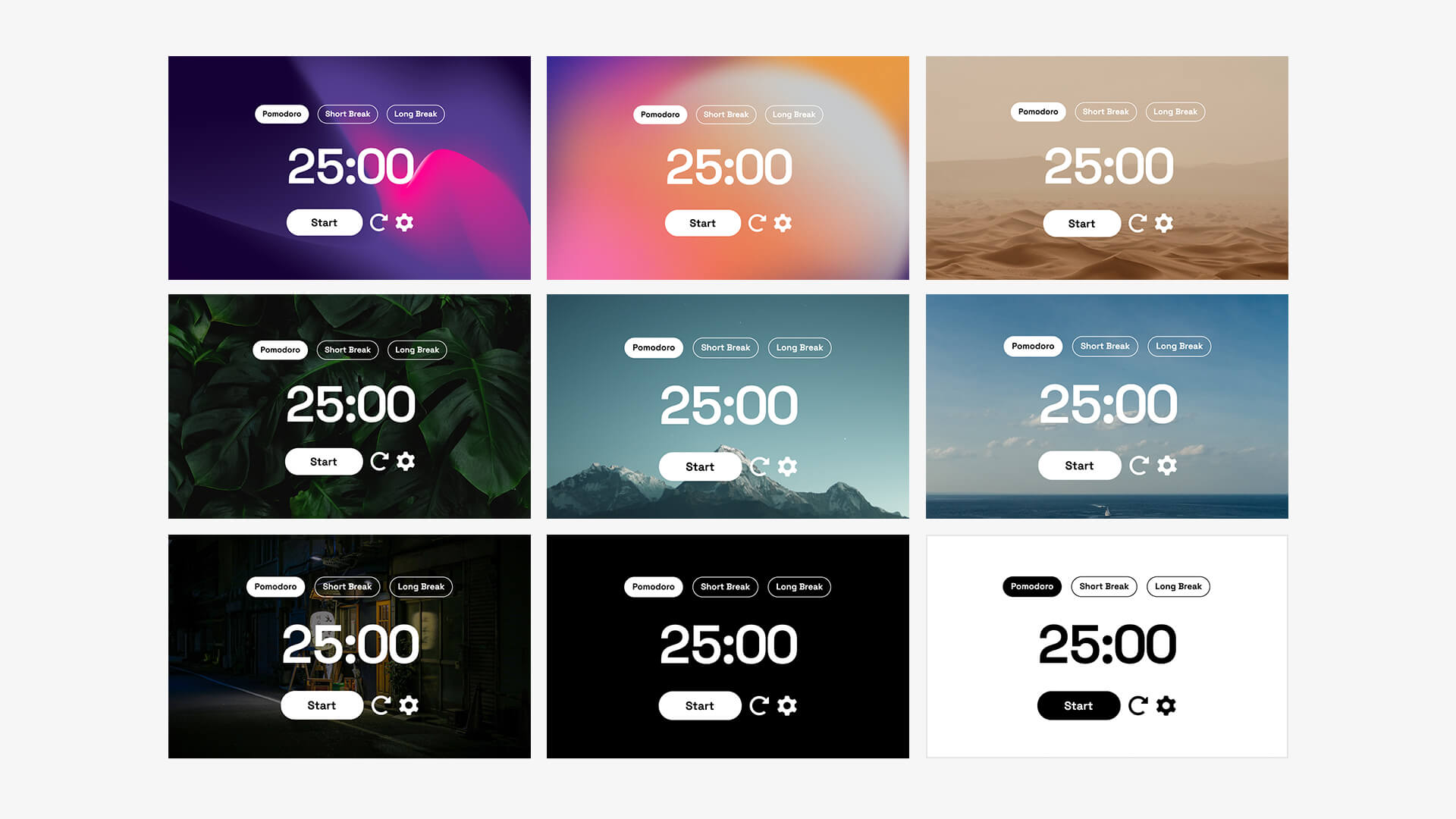The width and height of the screenshot is (1456, 819).
Task: Click the settings gear in pure black panel
Action: pyautogui.click(x=789, y=705)
